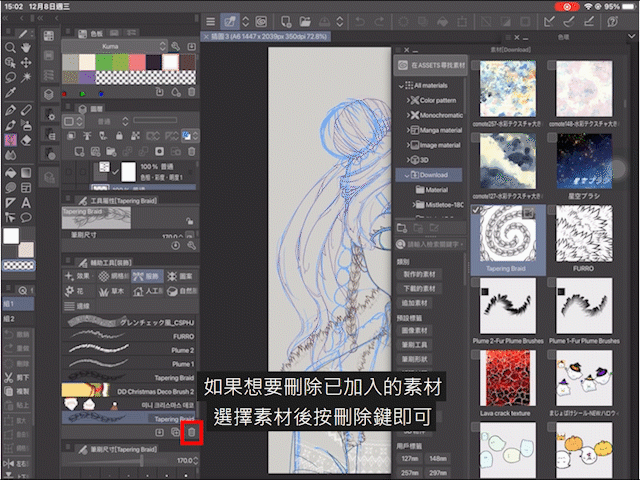Select the Eraser tool

(x=26, y=140)
